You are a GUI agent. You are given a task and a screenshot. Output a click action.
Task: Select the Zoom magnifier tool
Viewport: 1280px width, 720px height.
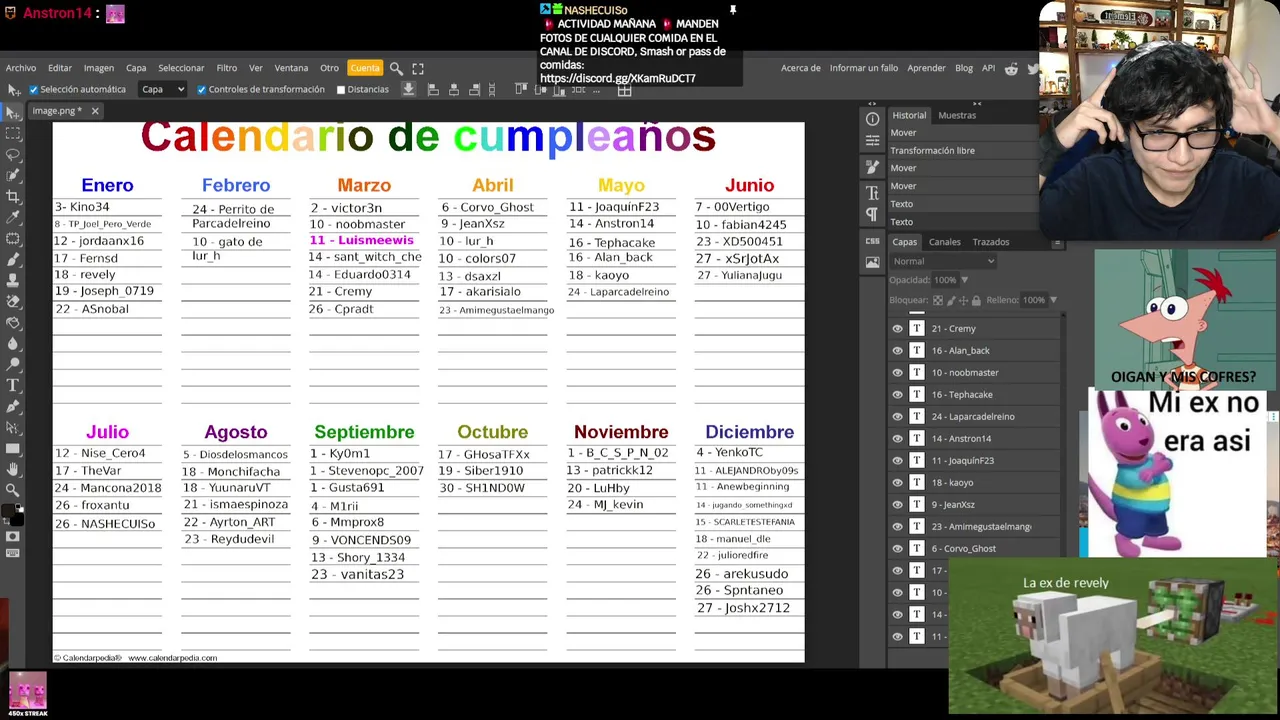(13, 490)
